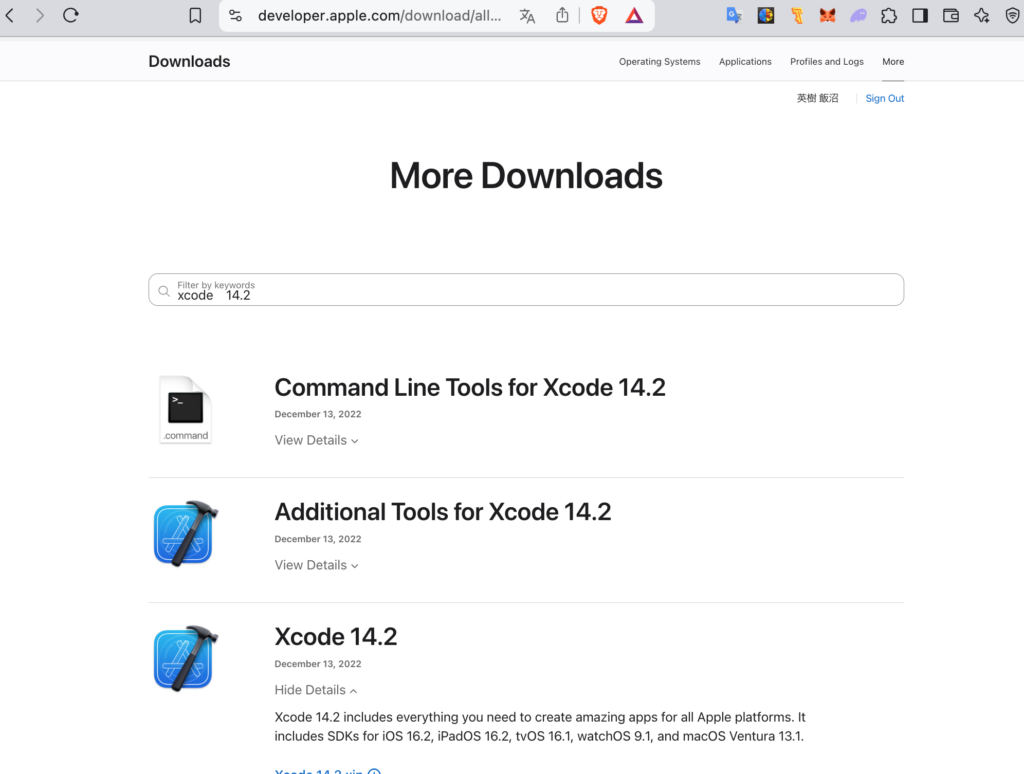Image resolution: width=1024 pixels, height=774 pixels.
Task: Open Brave Rewards triangle icon
Action: coord(633,16)
